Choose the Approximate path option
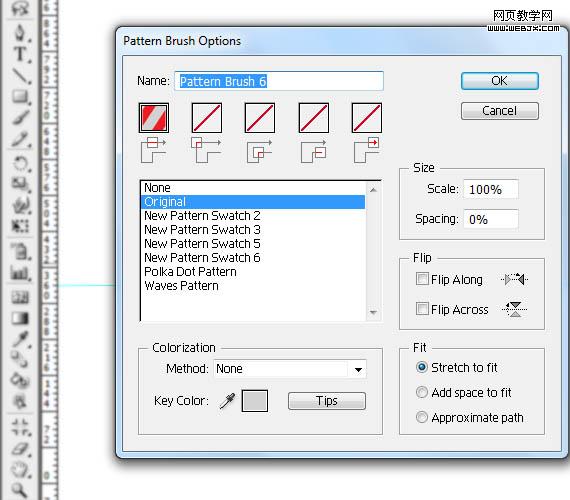 [x=422, y=417]
